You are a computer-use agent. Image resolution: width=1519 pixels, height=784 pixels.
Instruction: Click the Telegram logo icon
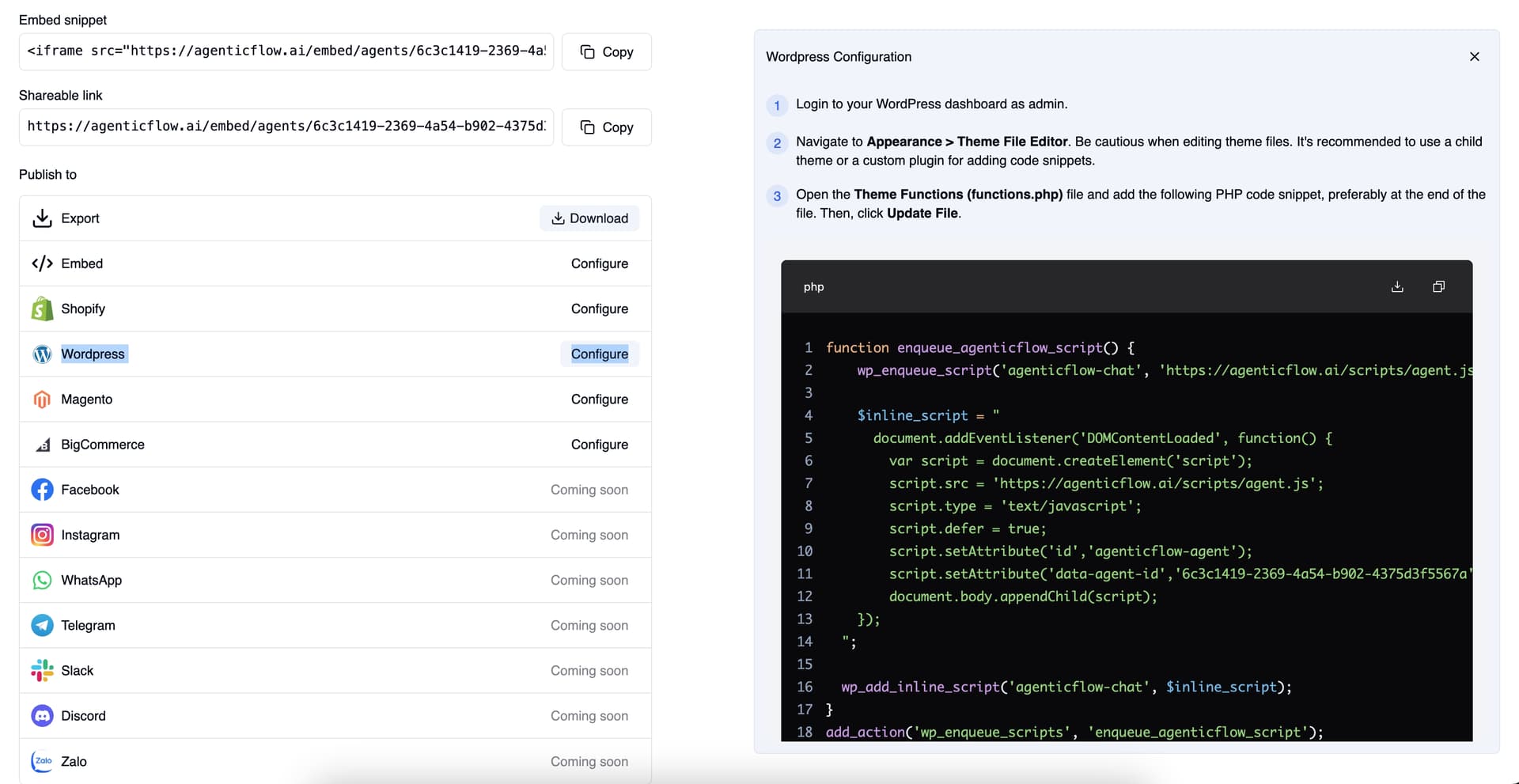(x=42, y=625)
